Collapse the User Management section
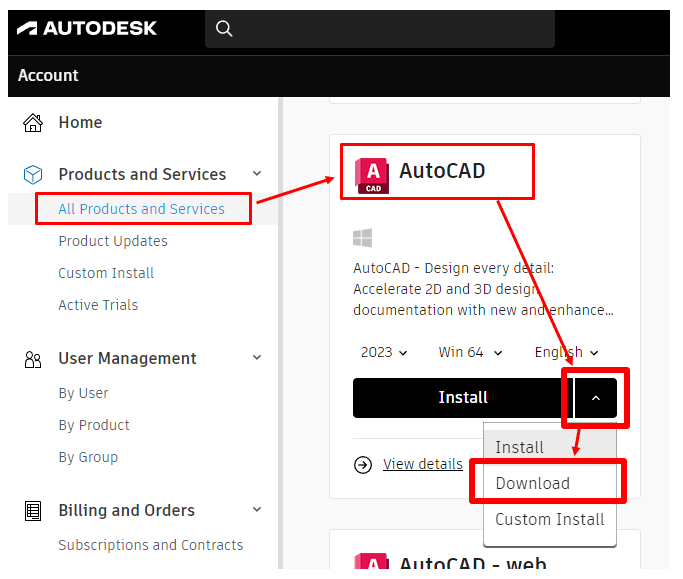The image size is (683, 579). tap(257, 358)
